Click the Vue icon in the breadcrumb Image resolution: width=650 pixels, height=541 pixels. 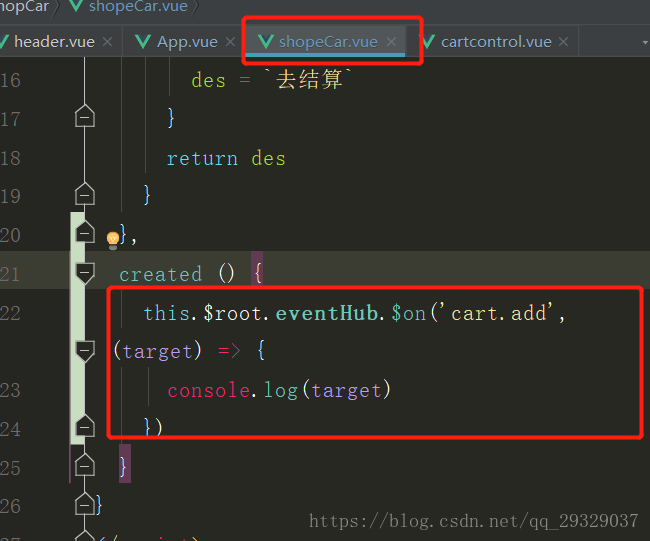(x=76, y=5)
